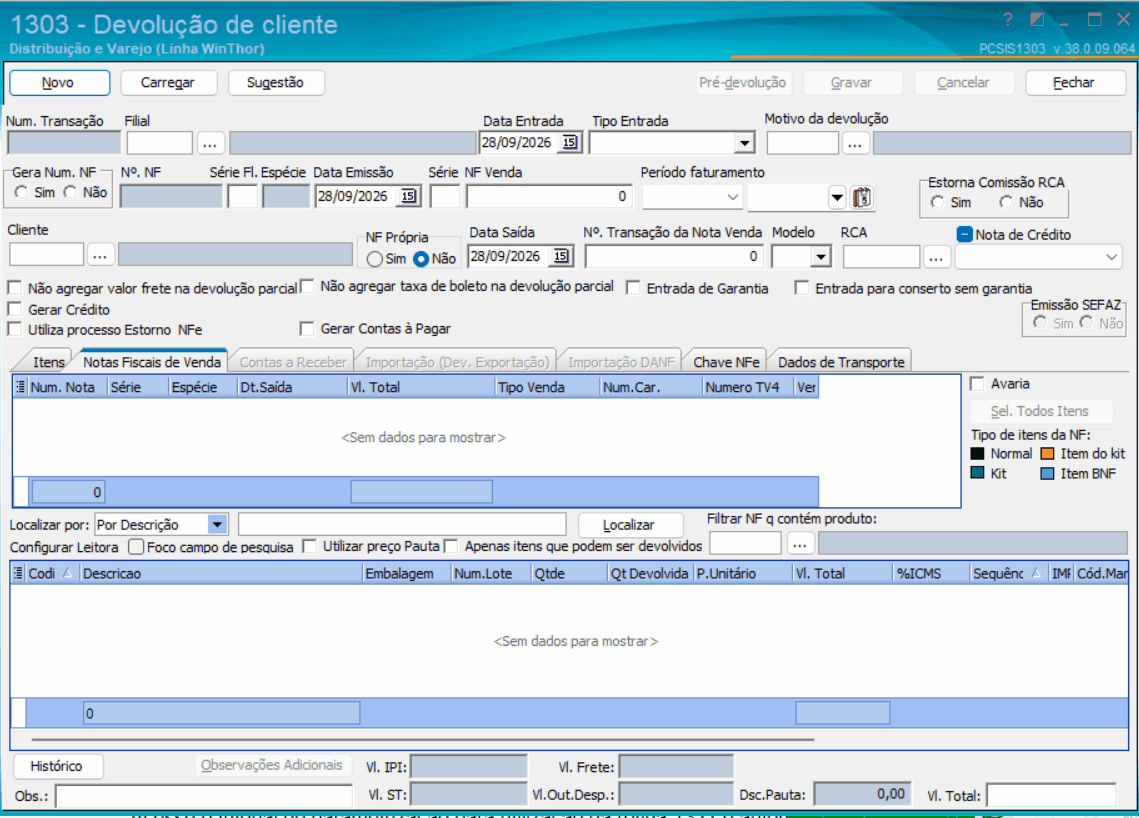Screen dimensions: 1139x818
Task: Expand the first Período faturamento dropdown
Action: (732, 197)
